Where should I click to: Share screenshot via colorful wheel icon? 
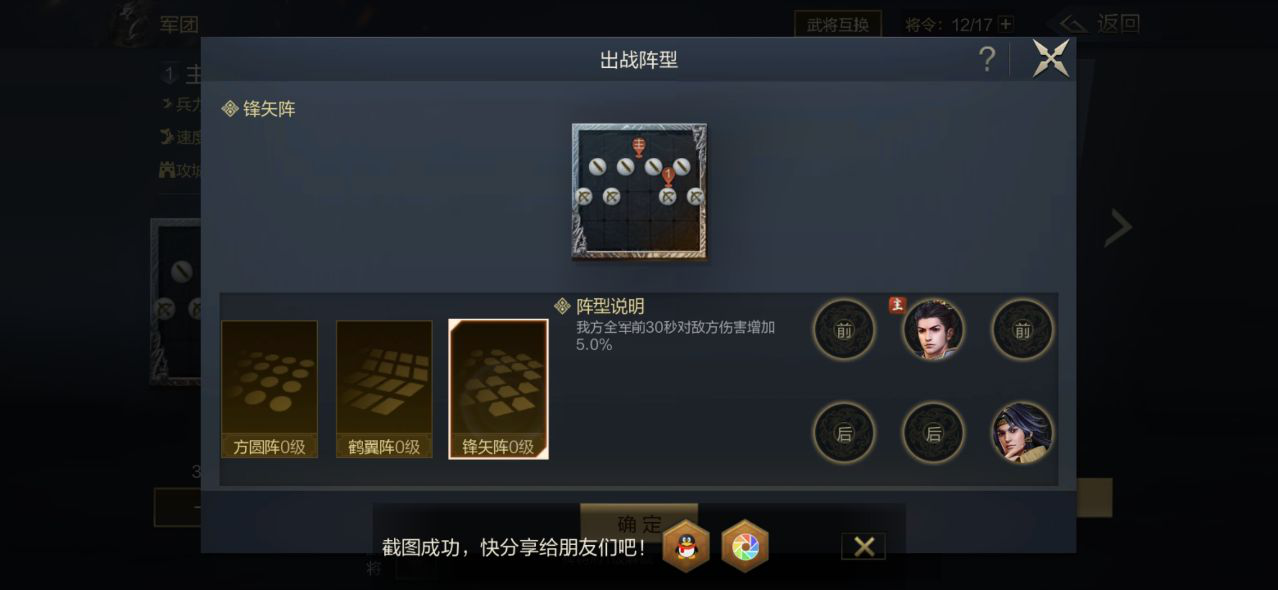(x=745, y=546)
